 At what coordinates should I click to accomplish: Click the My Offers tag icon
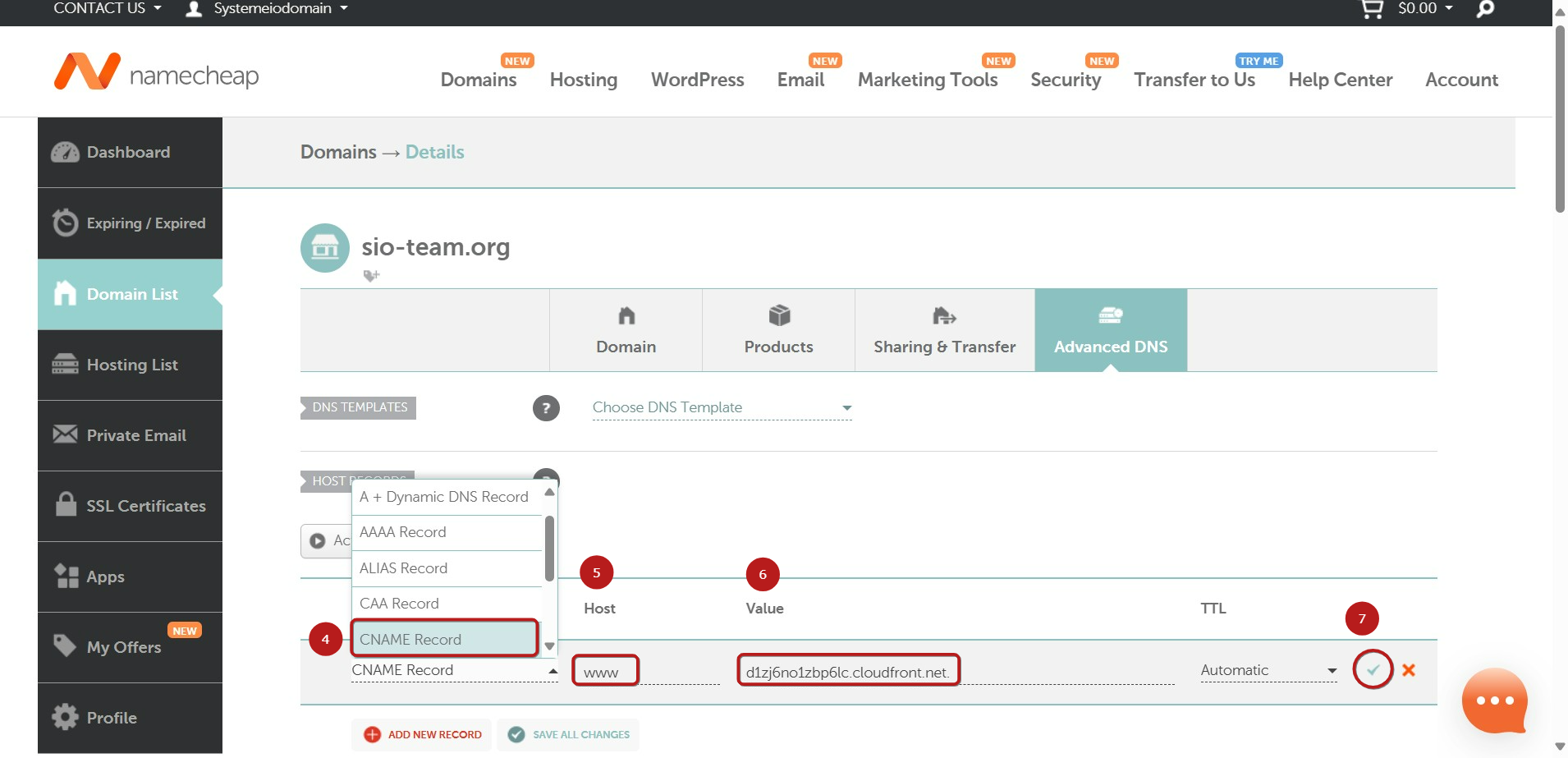pyautogui.click(x=65, y=645)
